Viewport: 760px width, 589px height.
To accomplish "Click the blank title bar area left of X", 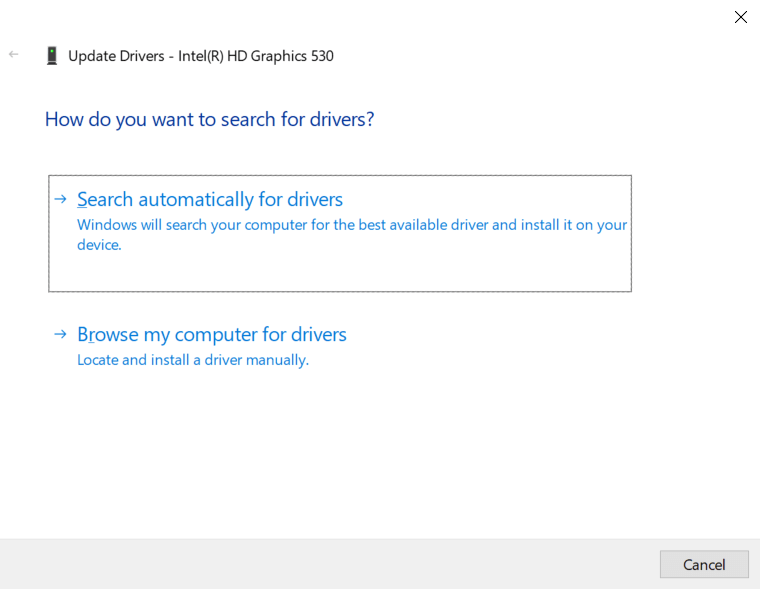I will tap(400, 17).
